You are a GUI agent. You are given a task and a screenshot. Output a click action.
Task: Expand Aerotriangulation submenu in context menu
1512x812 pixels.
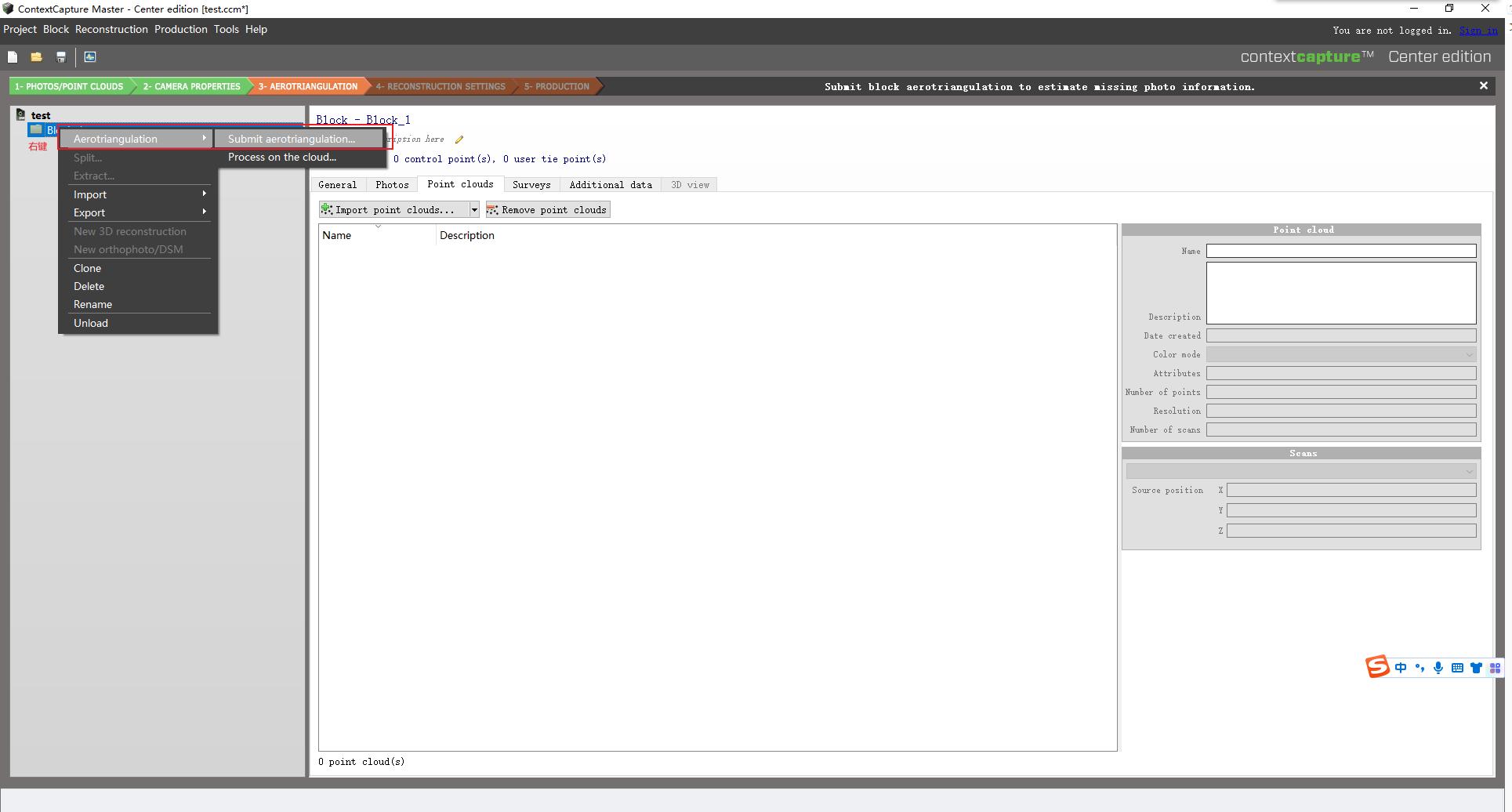[136, 139]
